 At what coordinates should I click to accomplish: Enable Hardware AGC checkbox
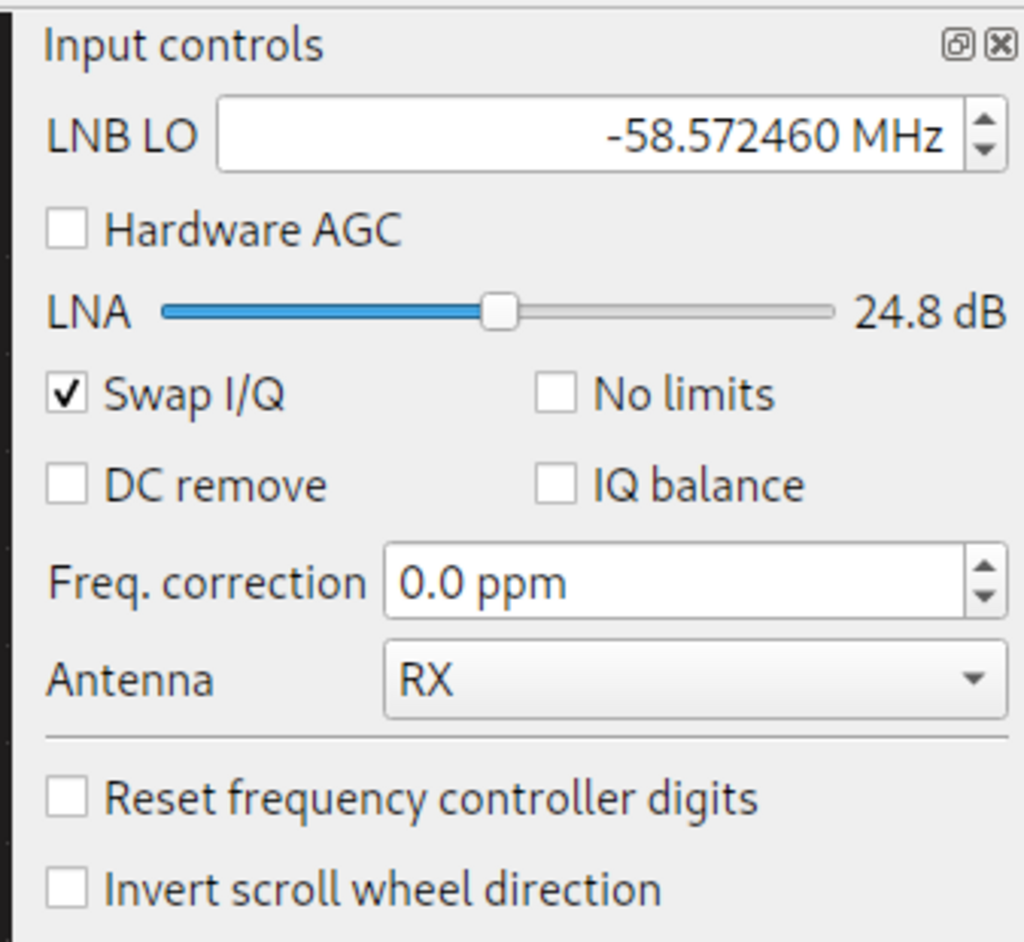pyautogui.click(x=66, y=229)
